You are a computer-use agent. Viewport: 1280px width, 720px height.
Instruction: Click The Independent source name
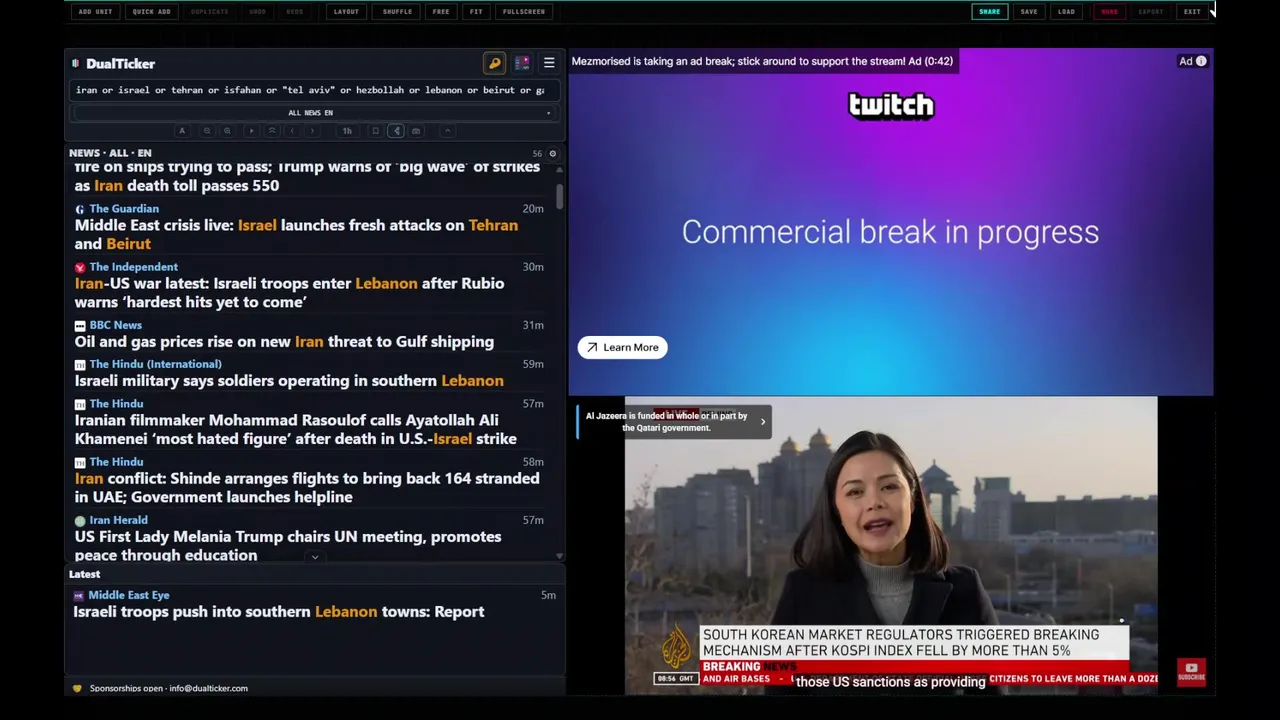(133, 267)
